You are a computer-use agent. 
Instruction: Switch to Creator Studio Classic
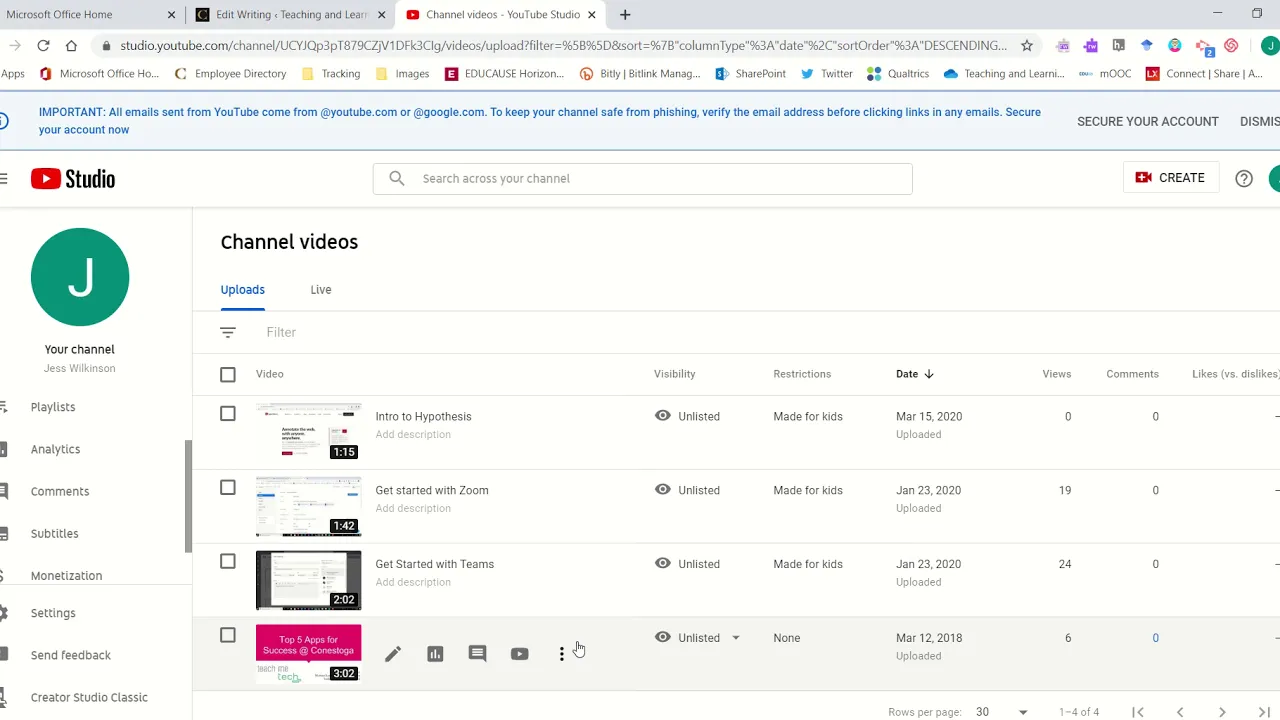coord(89,697)
